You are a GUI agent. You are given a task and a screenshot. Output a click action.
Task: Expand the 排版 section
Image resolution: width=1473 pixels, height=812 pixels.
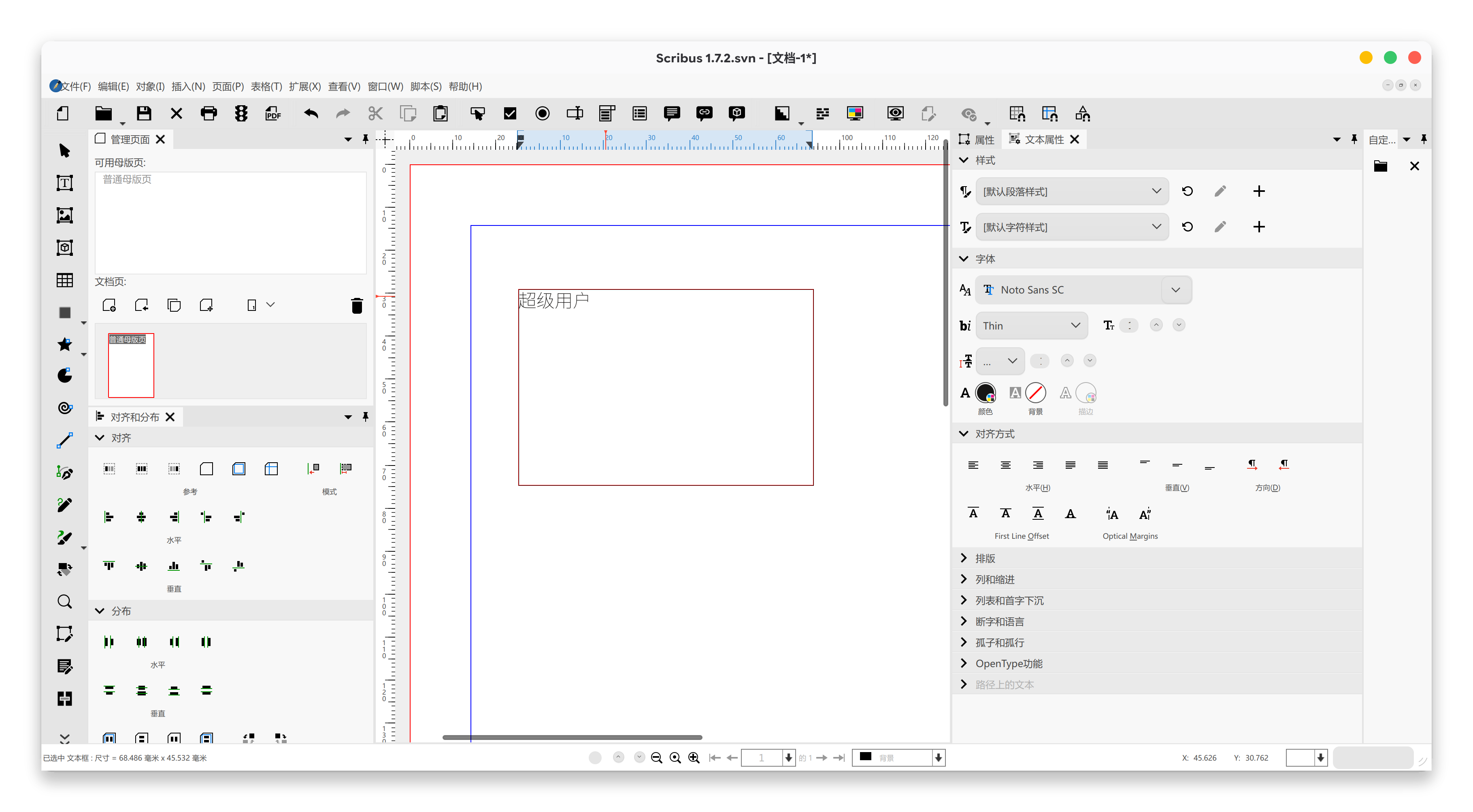(x=985, y=558)
